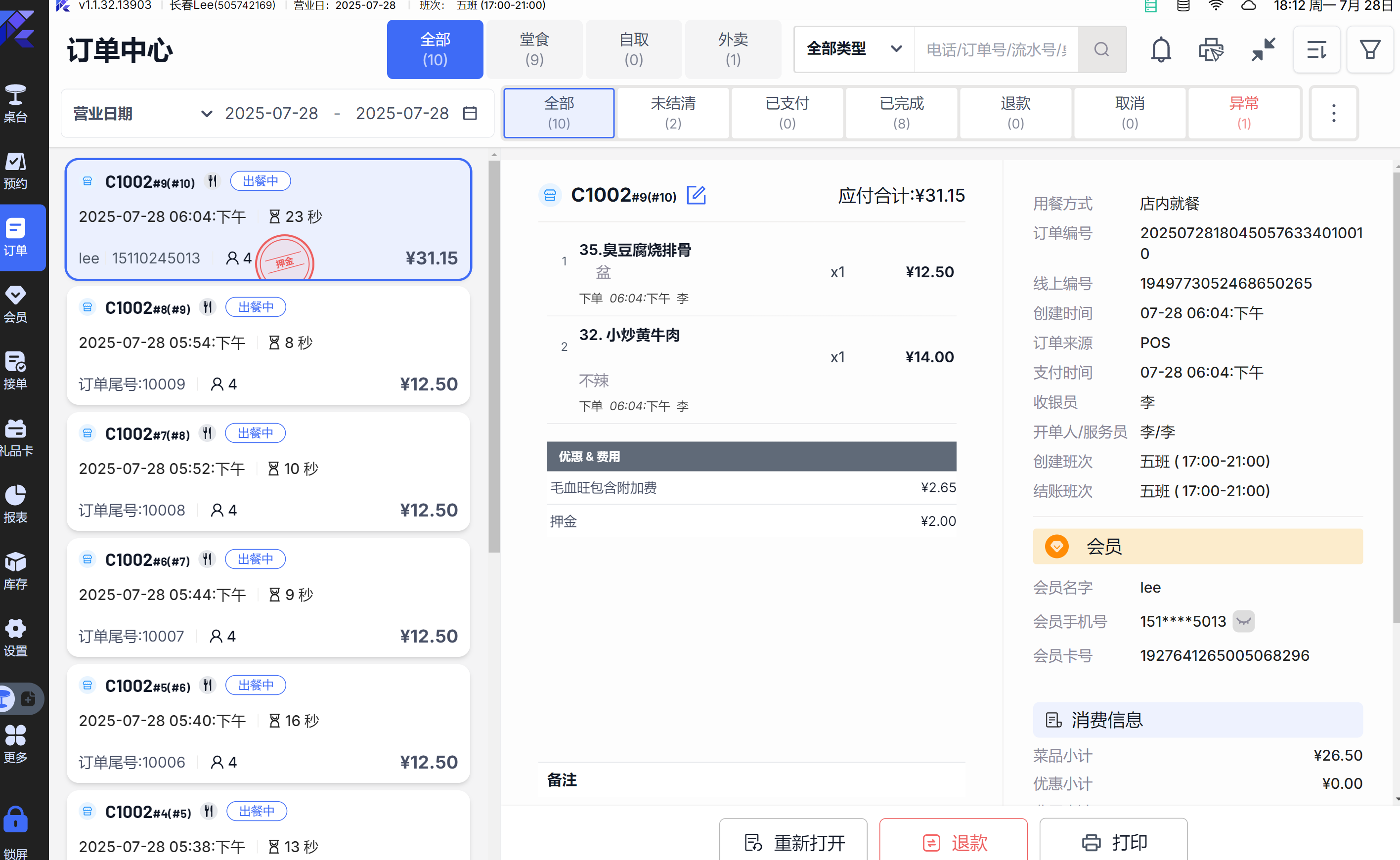
Task: Open order card C1002#4(#5)
Action: [268, 826]
